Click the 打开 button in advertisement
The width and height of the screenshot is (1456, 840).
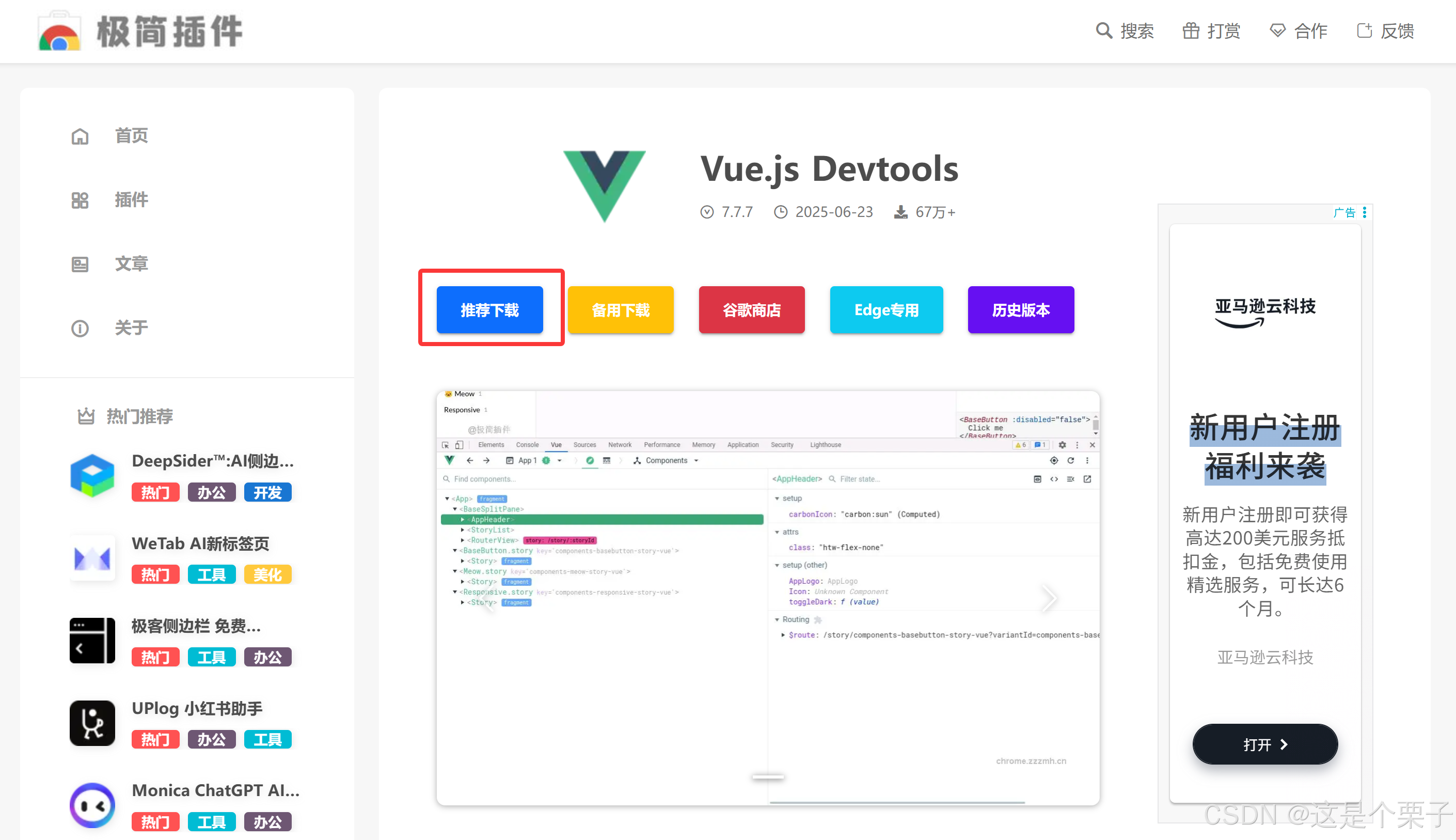click(x=1264, y=744)
